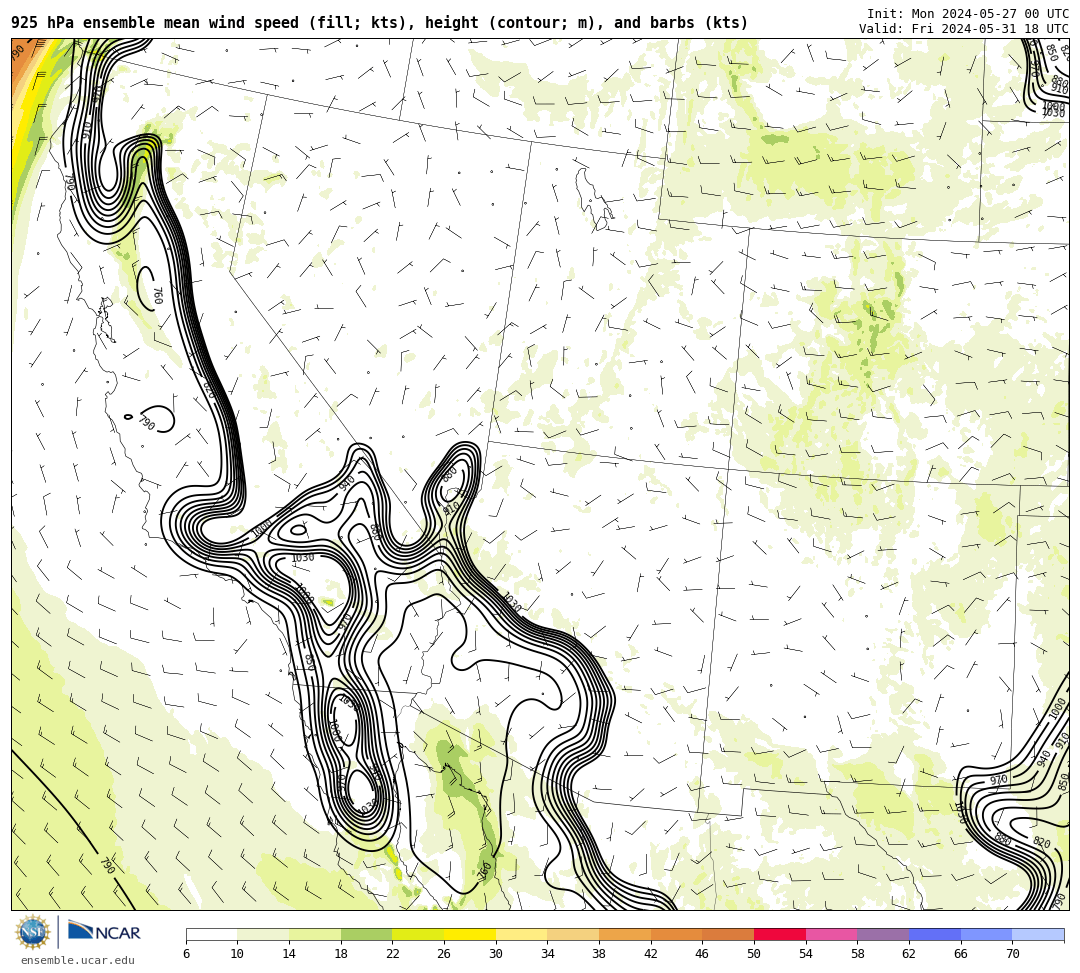Click the colorbar tick label 54

[x=805, y=954]
